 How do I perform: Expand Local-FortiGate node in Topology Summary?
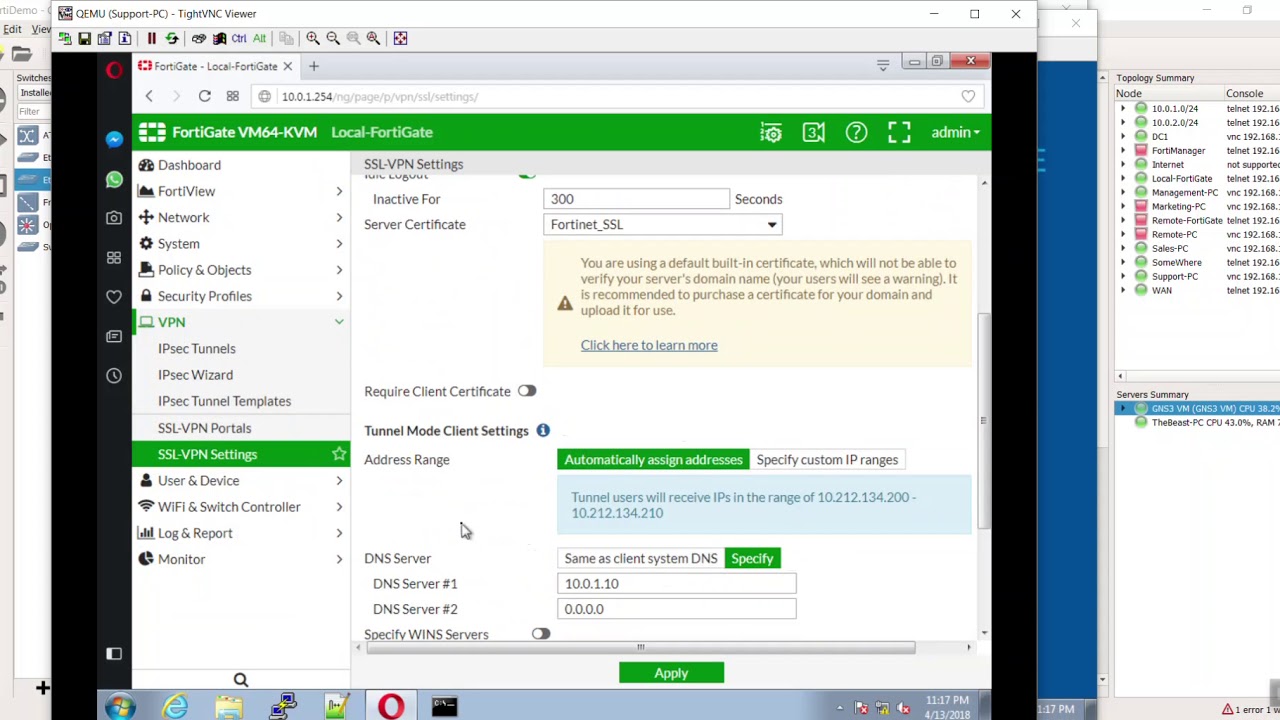click(1123, 178)
